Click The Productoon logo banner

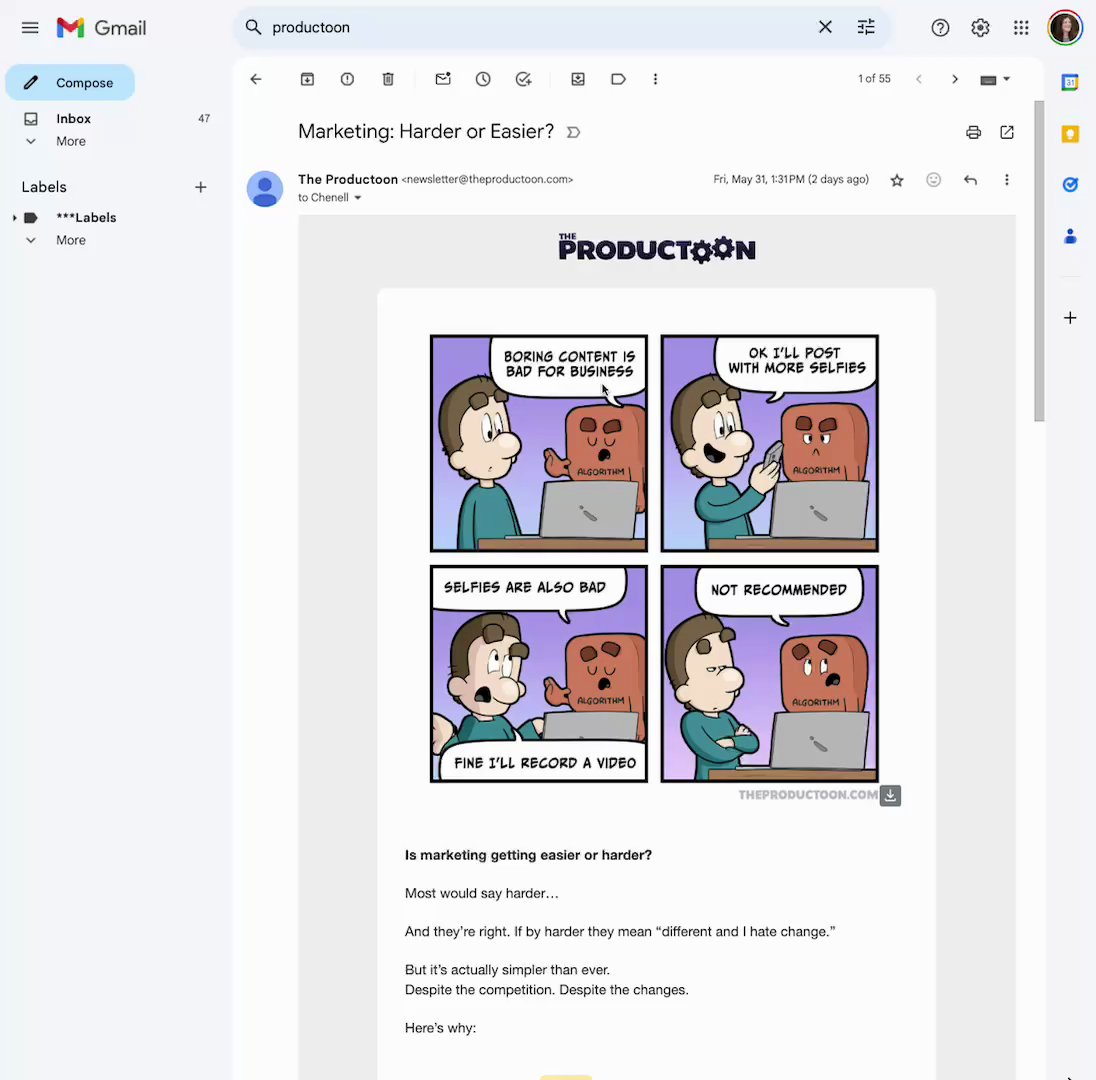coord(657,247)
